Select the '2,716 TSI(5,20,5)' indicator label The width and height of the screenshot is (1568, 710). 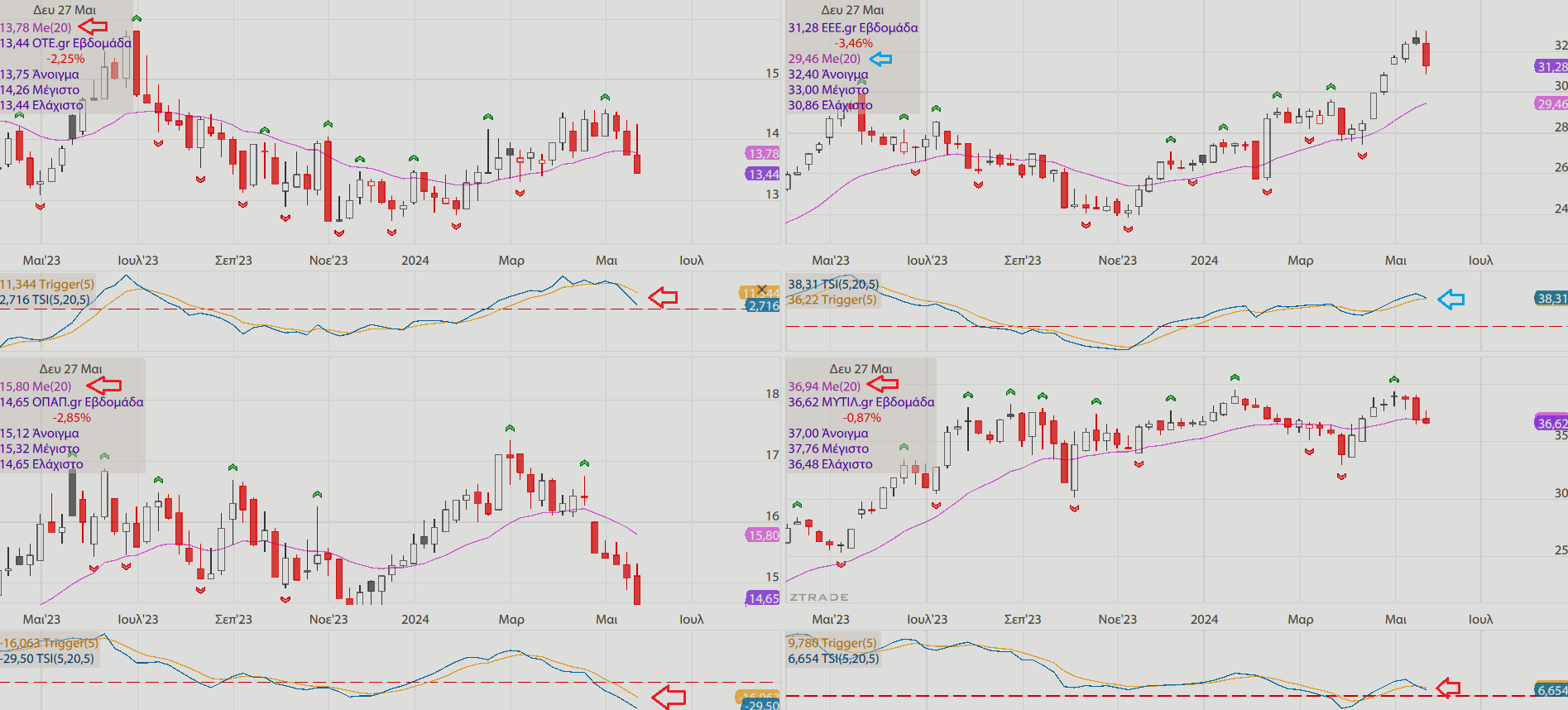(x=45, y=300)
